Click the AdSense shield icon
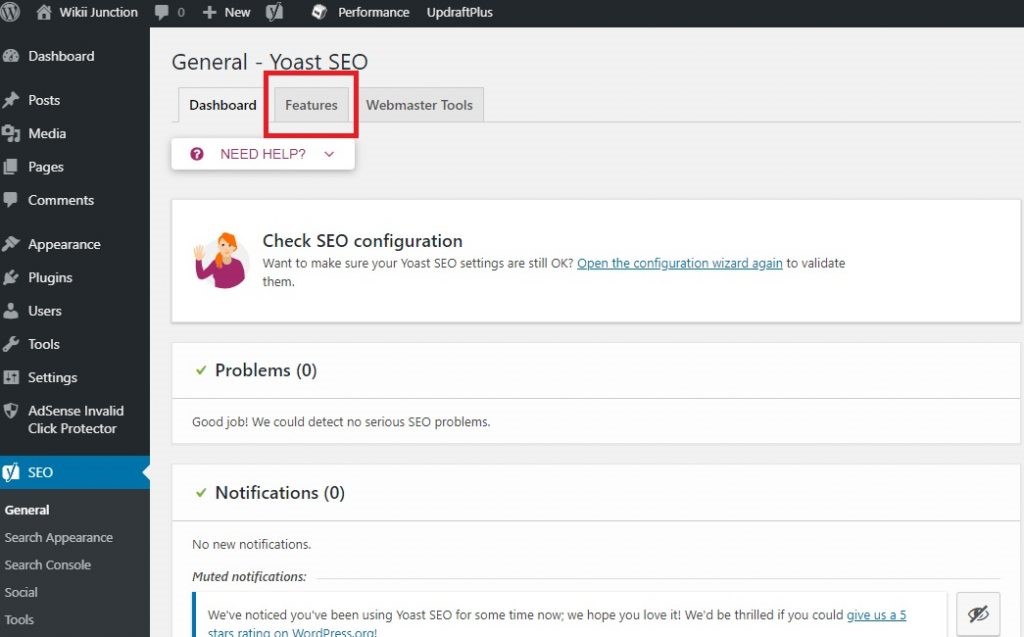 point(10,411)
